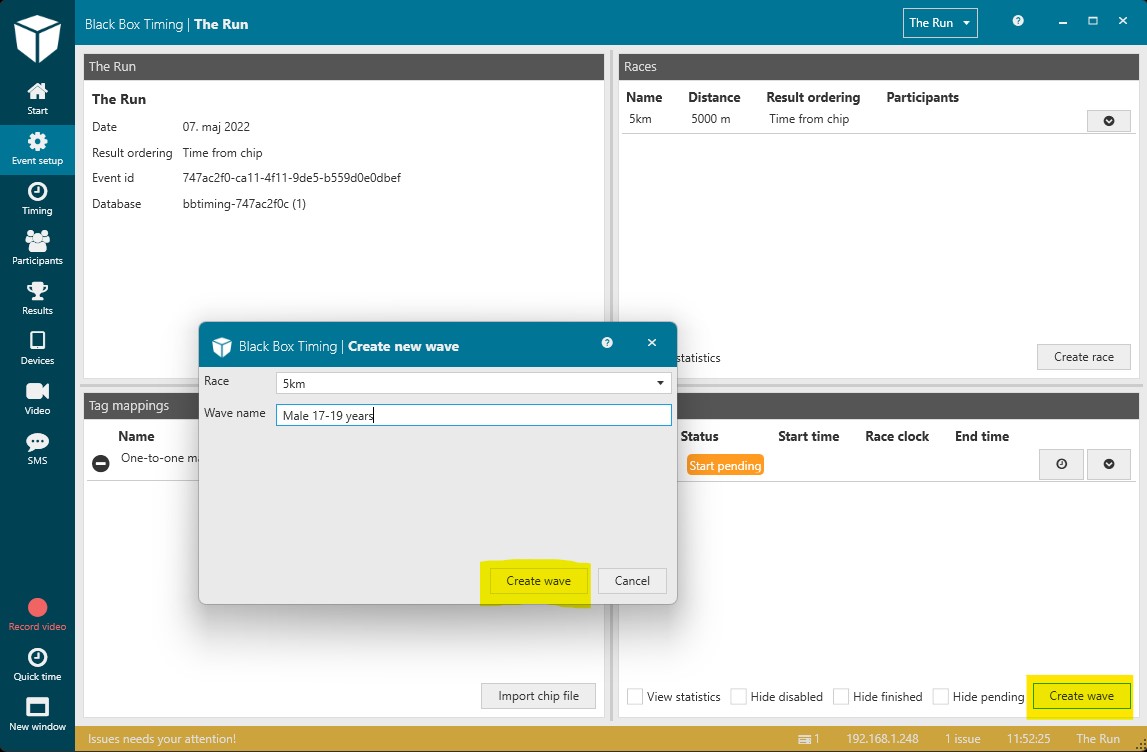This screenshot has width=1147, height=752.
Task: Click the 5000 m distance cell
Action: pos(710,119)
